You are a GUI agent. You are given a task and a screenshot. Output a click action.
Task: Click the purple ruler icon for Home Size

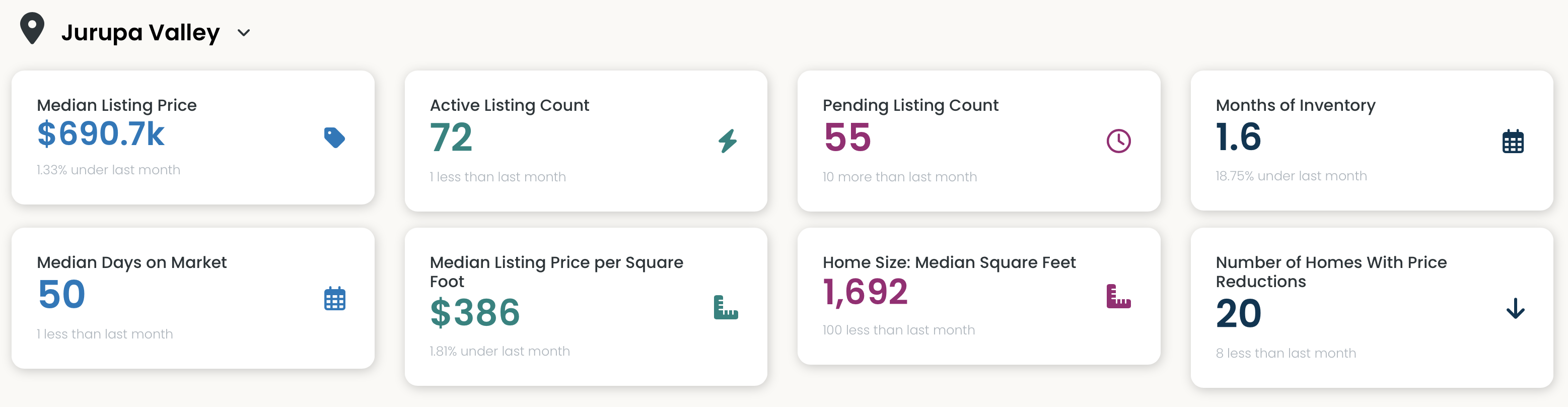coord(1118,296)
